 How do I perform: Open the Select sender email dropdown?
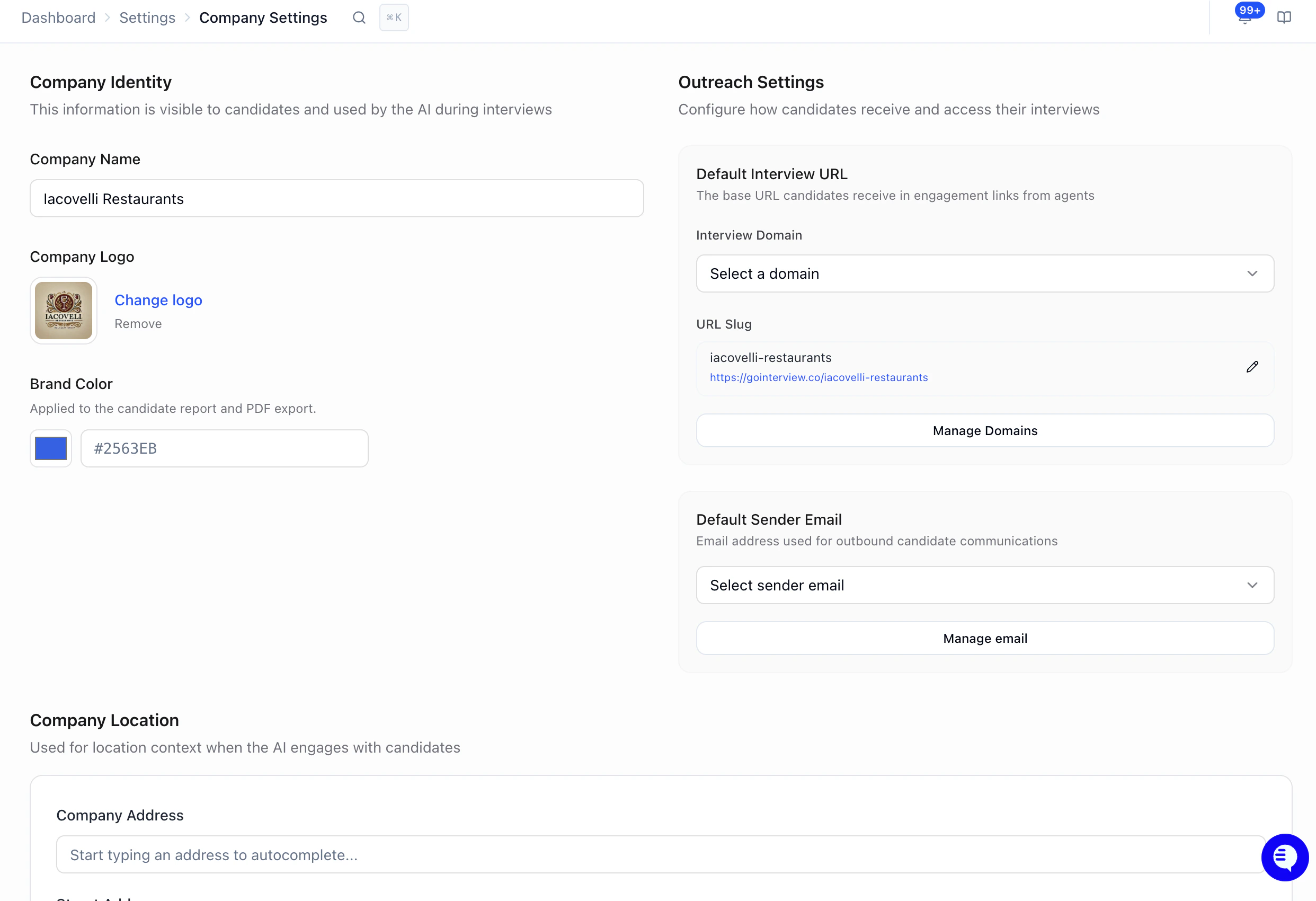[x=985, y=585]
